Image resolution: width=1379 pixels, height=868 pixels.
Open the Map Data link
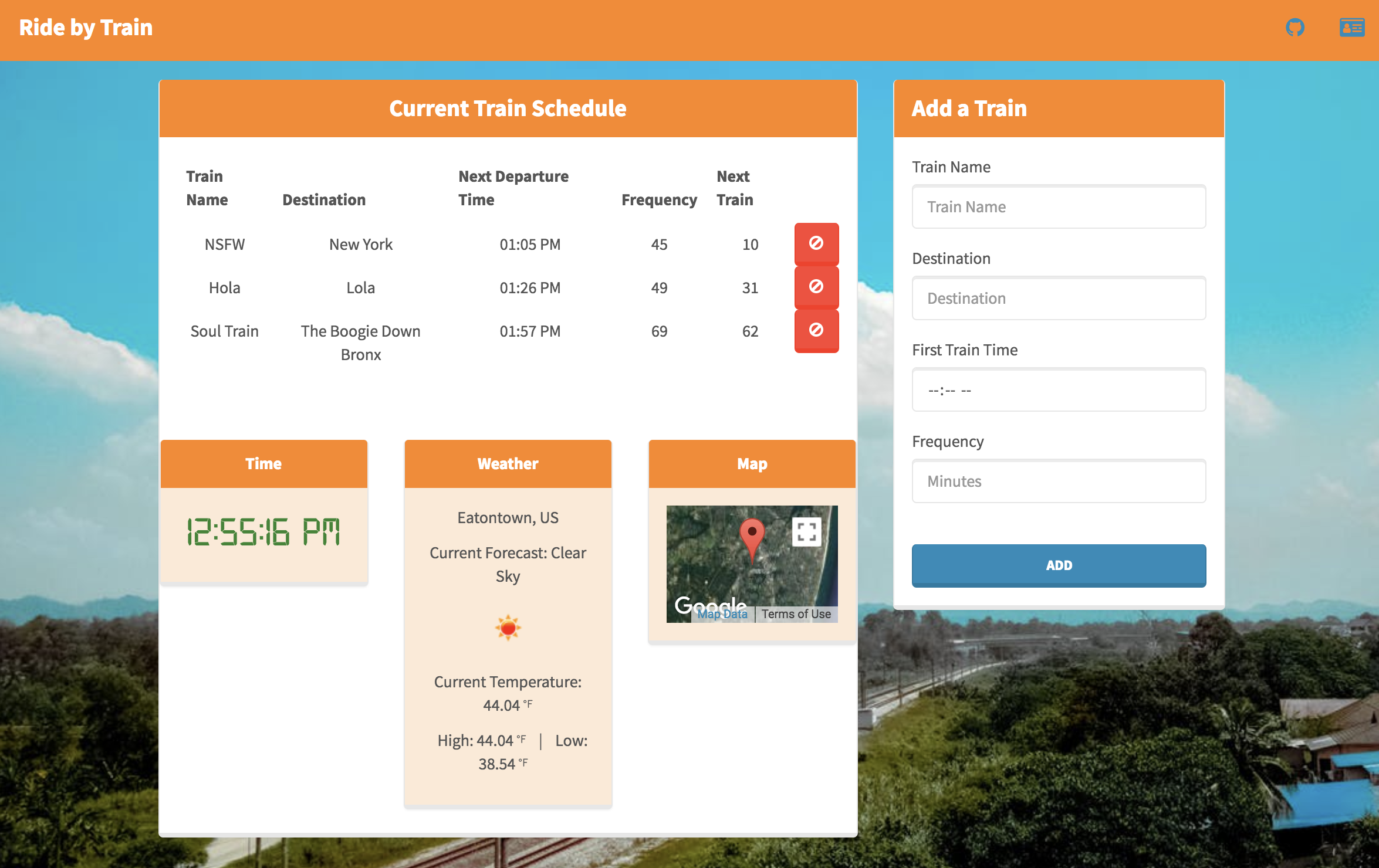(722, 614)
